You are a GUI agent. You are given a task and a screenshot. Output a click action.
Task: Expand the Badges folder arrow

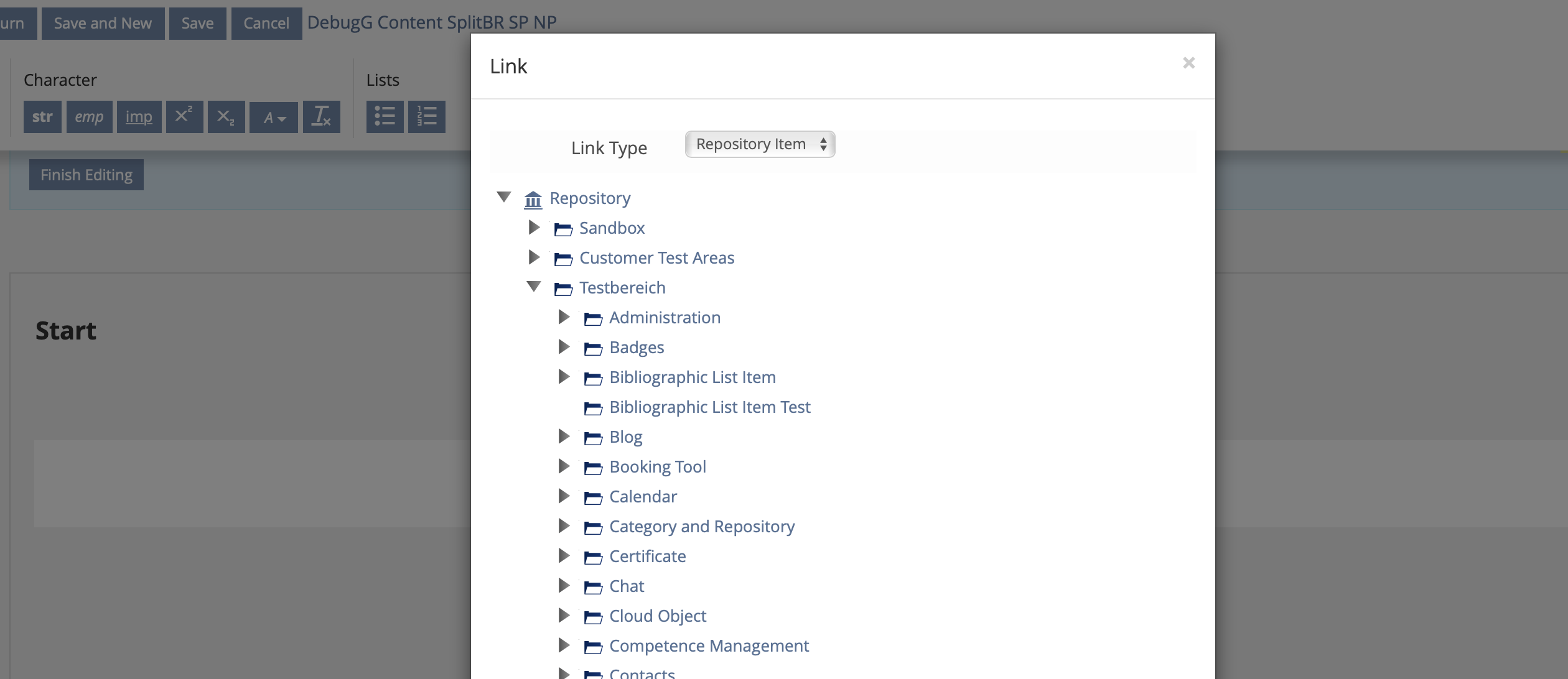564,346
